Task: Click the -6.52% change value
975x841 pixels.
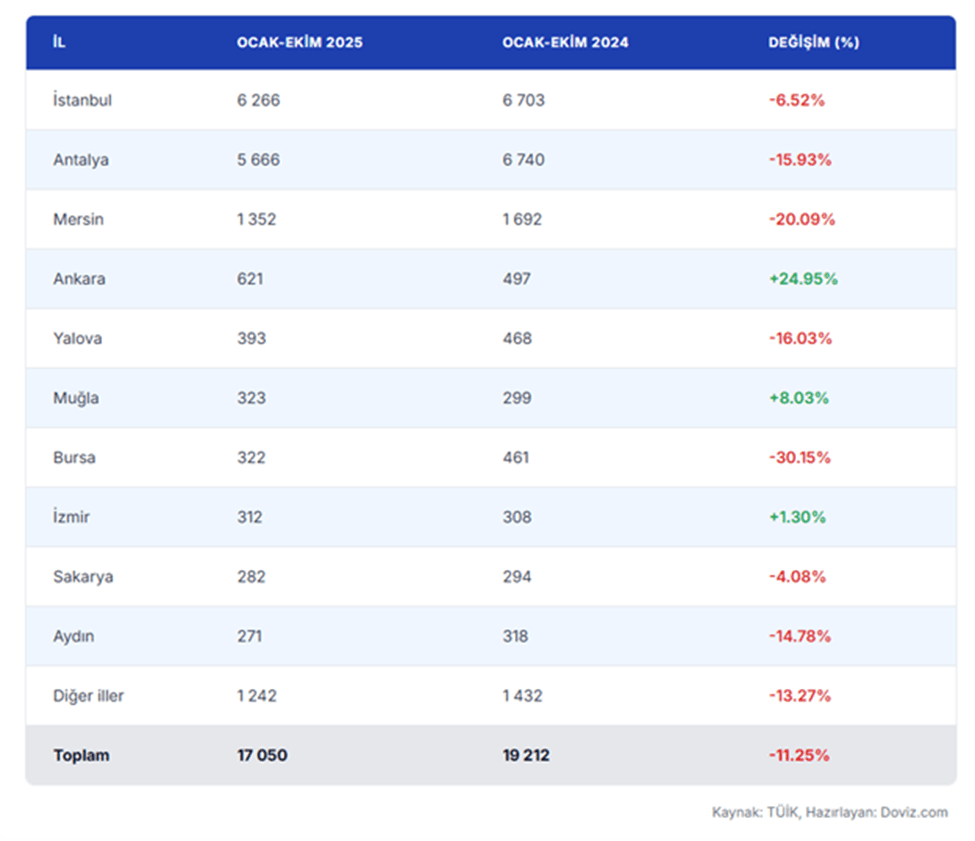Action: (x=797, y=100)
